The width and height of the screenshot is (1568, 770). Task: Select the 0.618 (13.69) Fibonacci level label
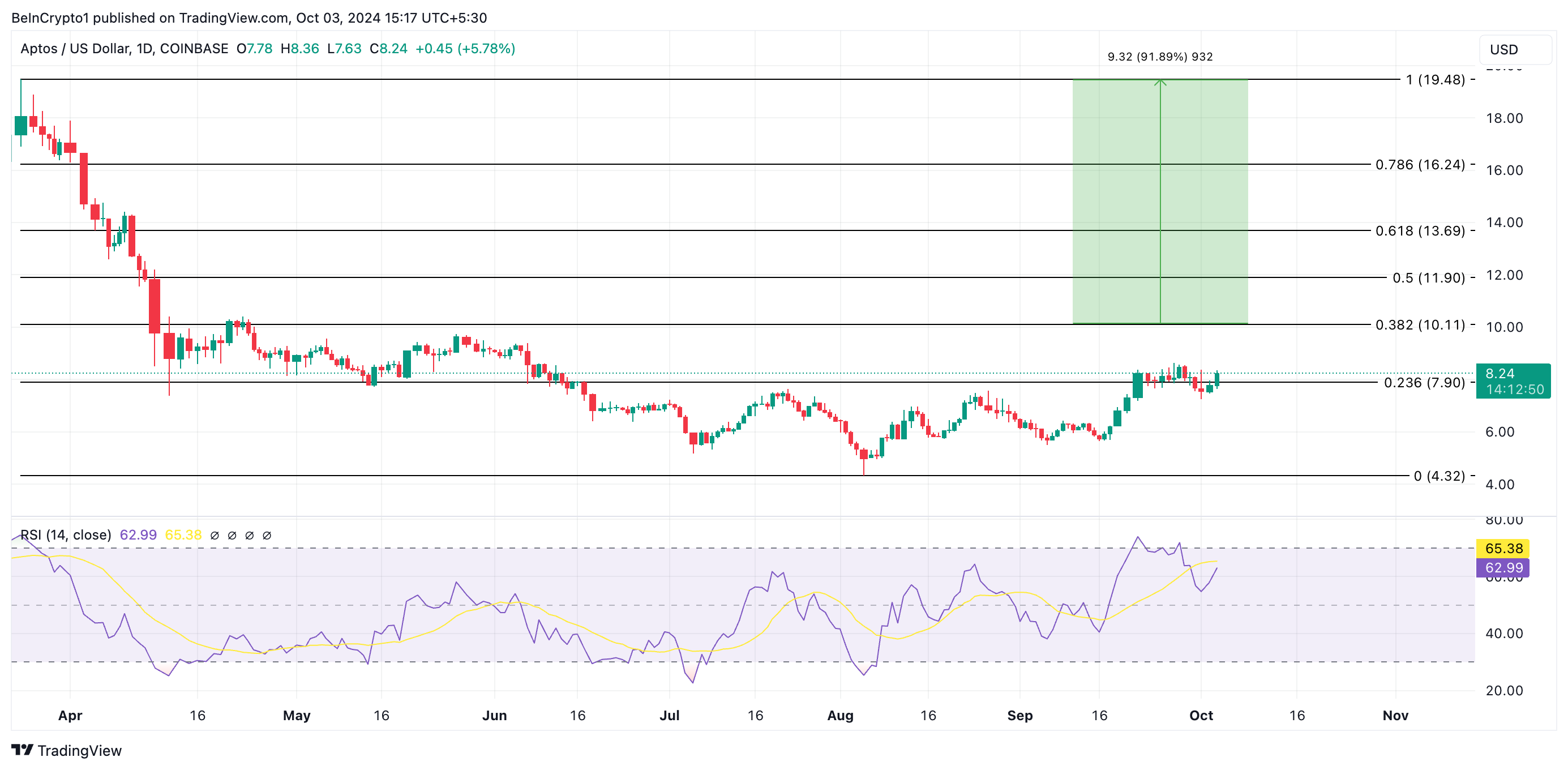click(1420, 230)
